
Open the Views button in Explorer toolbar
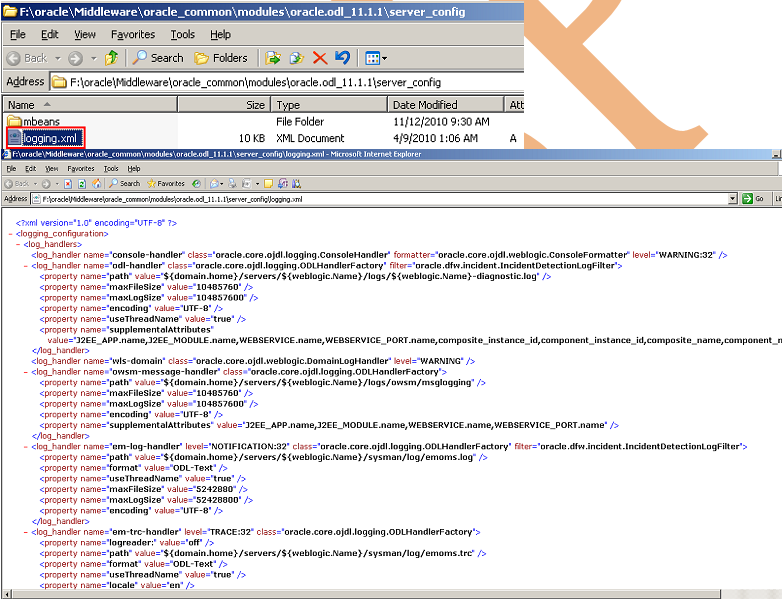(x=376, y=58)
